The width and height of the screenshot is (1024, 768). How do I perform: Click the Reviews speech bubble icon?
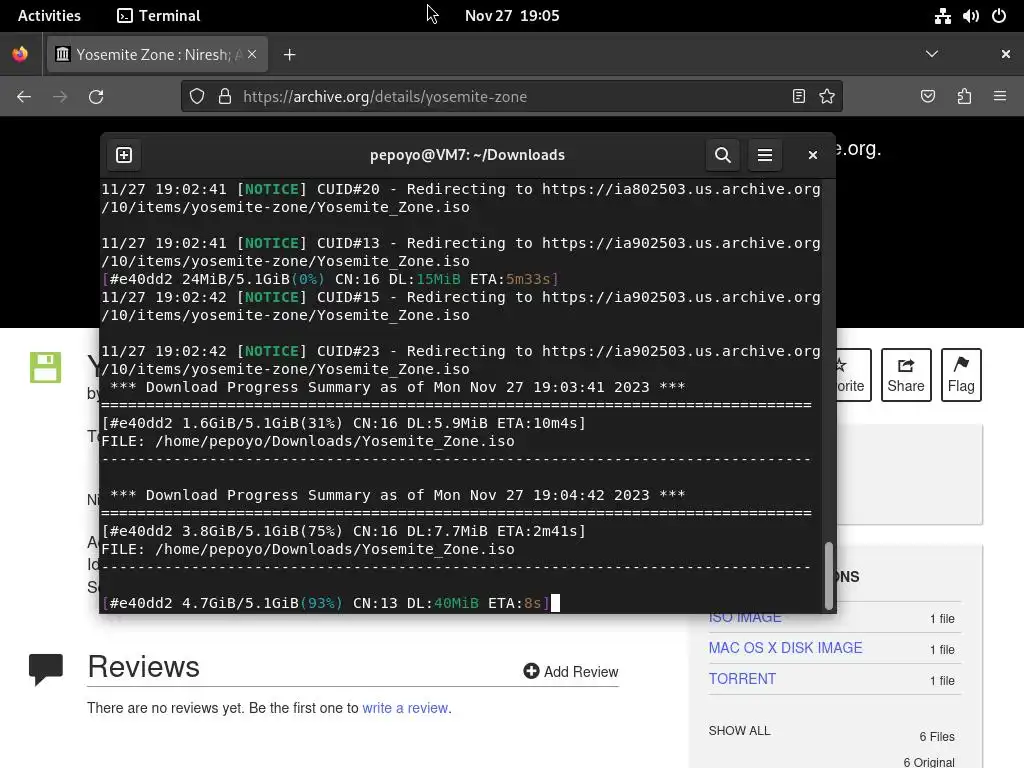pos(46,669)
